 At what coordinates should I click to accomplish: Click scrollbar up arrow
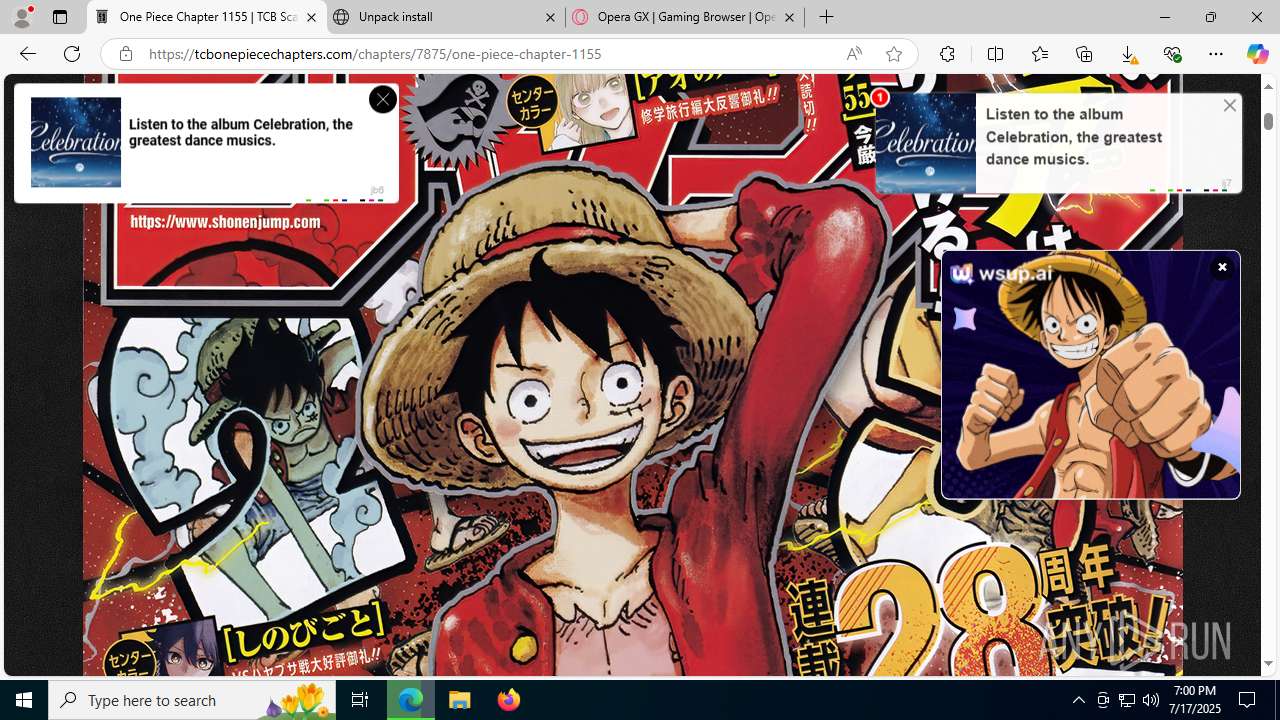pyautogui.click(x=1268, y=86)
